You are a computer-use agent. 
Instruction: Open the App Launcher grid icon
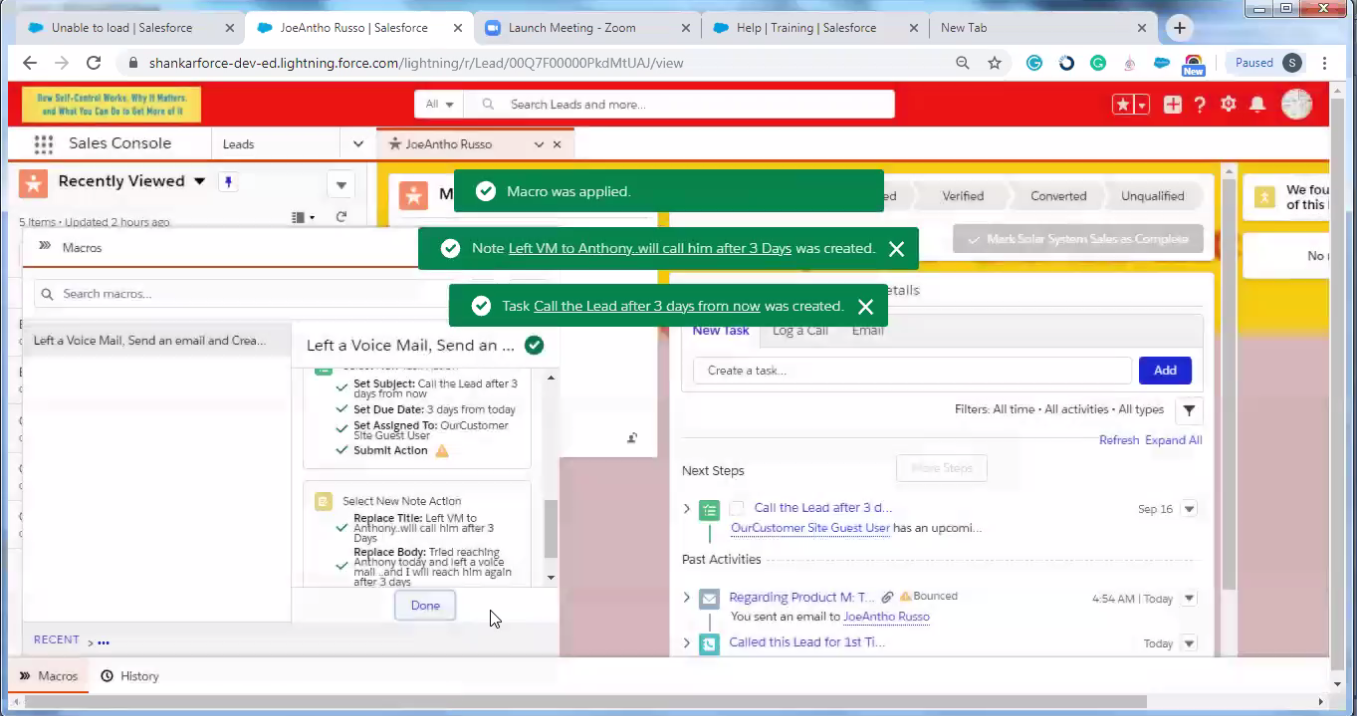point(43,144)
